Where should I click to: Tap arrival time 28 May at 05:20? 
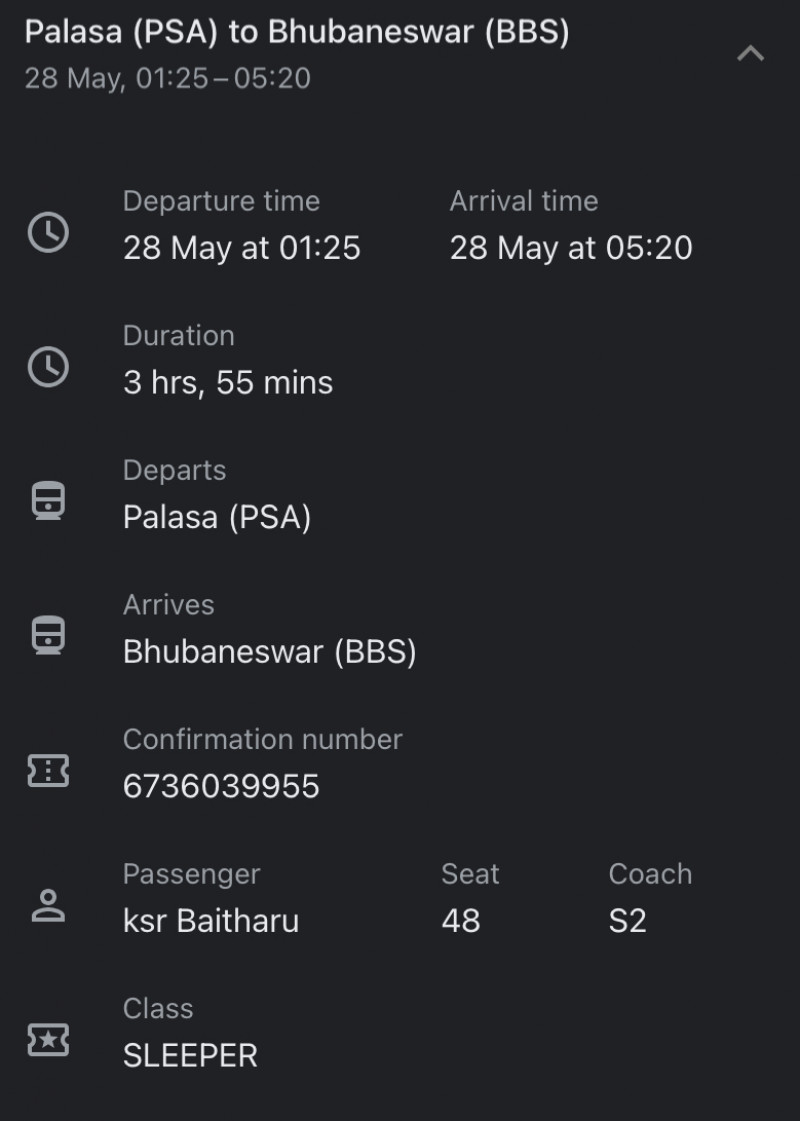570,248
